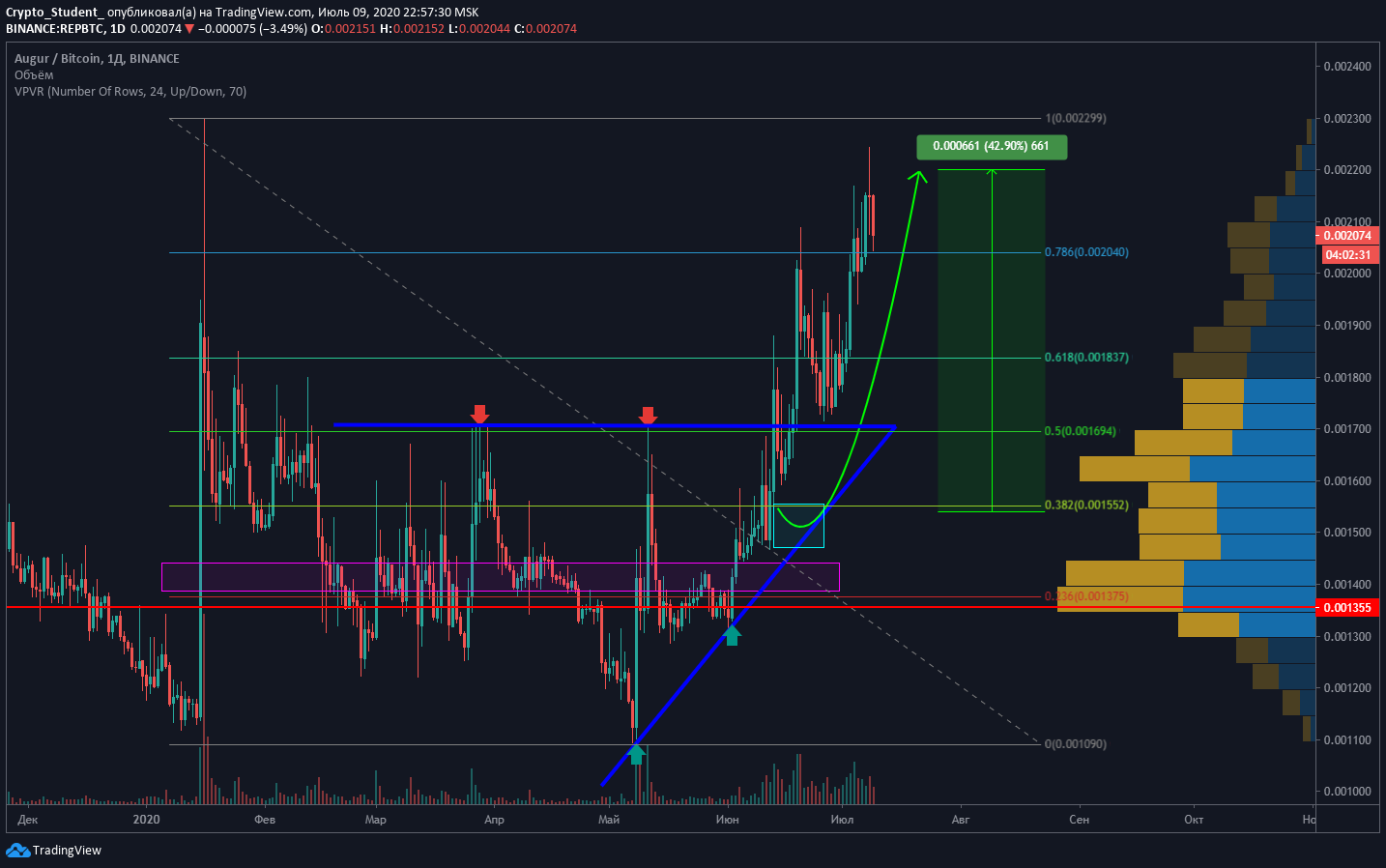Click the Апр label on the time axis
This screenshot has height=868, width=1386.
494,820
